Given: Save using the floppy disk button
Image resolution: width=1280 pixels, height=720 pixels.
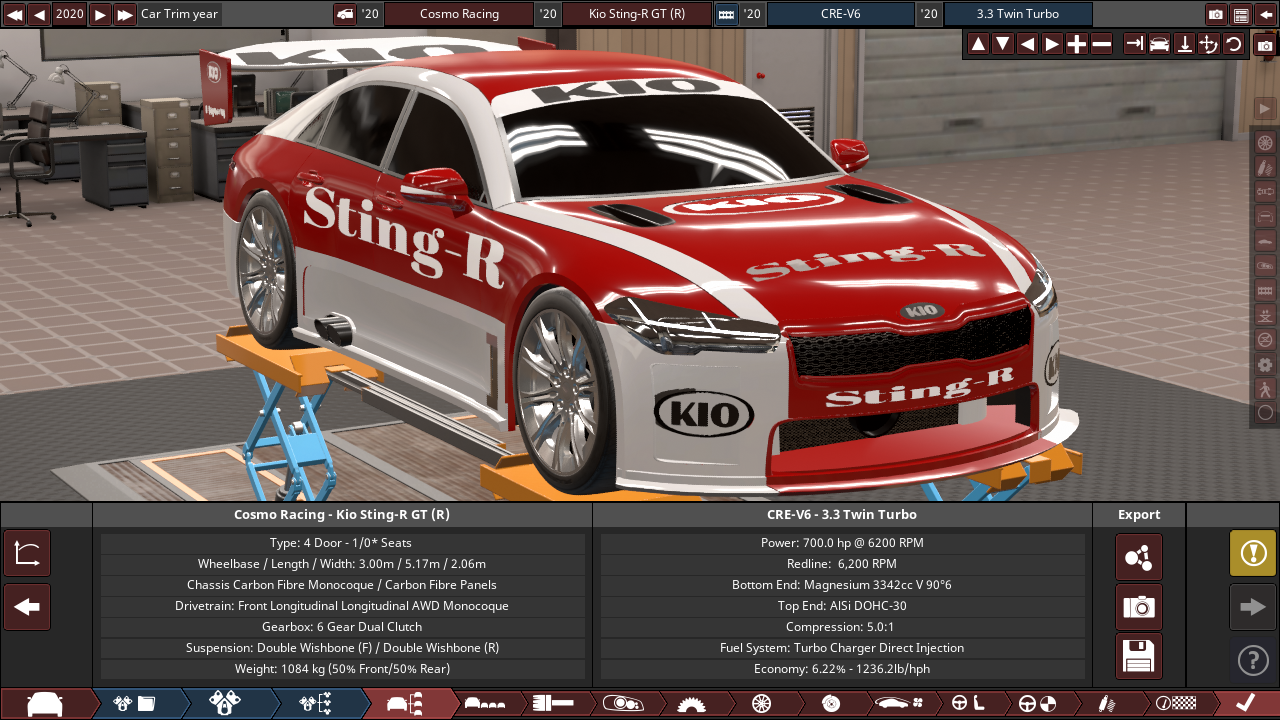Looking at the screenshot, I should 1139,657.
